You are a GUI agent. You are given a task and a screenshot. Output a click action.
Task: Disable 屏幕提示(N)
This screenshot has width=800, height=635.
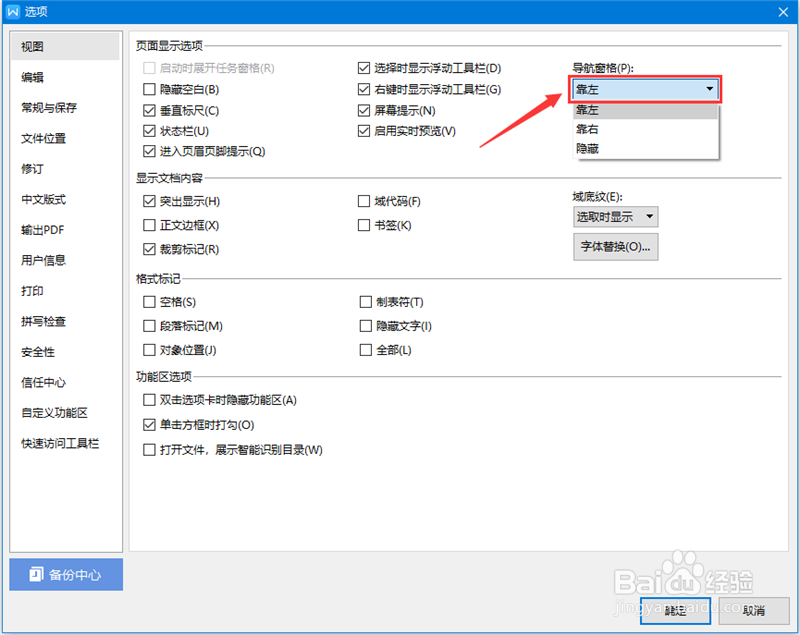[366, 110]
